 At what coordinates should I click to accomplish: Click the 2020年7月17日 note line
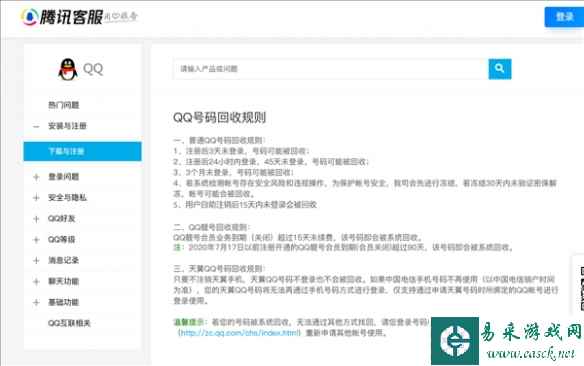pyautogui.click(x=343, y=248)
